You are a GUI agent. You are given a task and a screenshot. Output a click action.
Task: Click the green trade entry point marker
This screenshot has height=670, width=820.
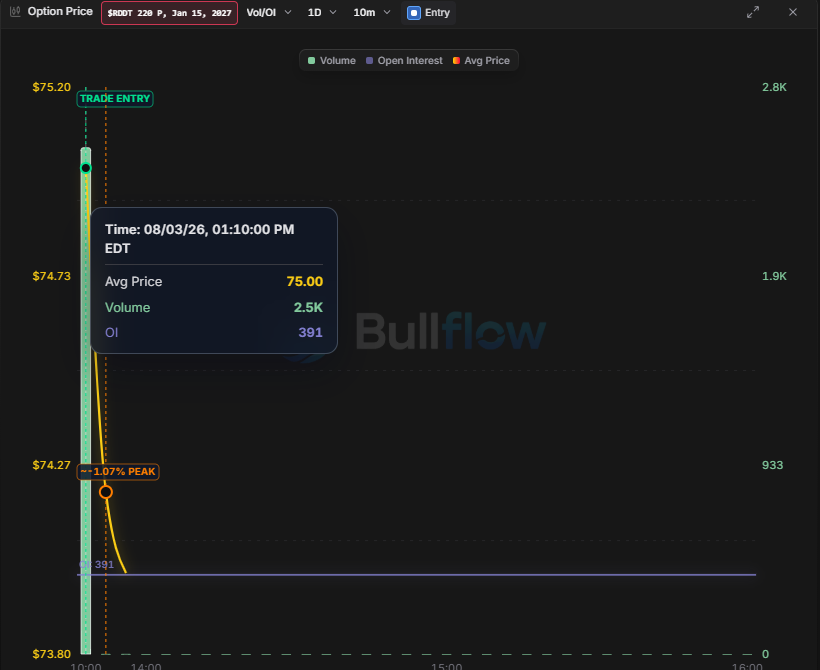[86, 168]
